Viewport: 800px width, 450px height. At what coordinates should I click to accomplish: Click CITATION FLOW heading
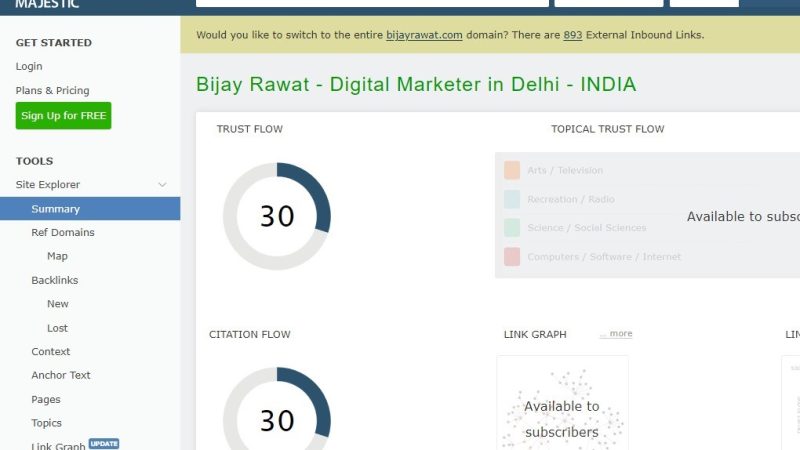tap(249, 335)
